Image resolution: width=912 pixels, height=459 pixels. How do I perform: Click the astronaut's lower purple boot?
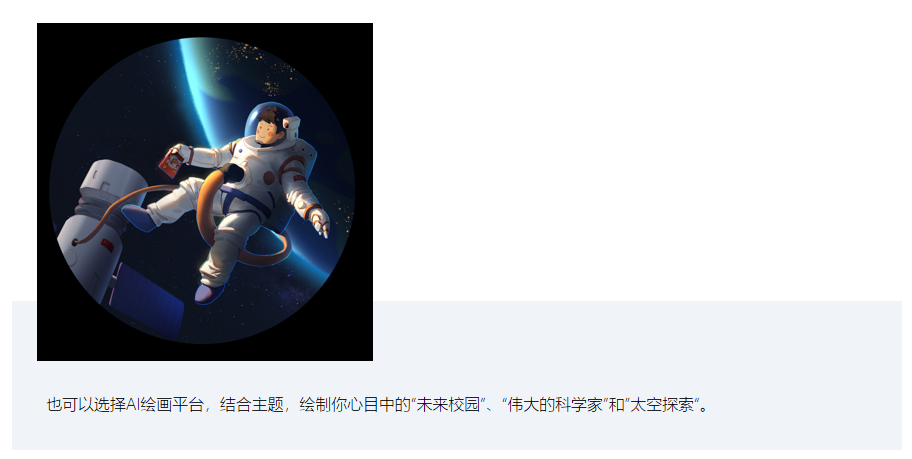(208, 293)
